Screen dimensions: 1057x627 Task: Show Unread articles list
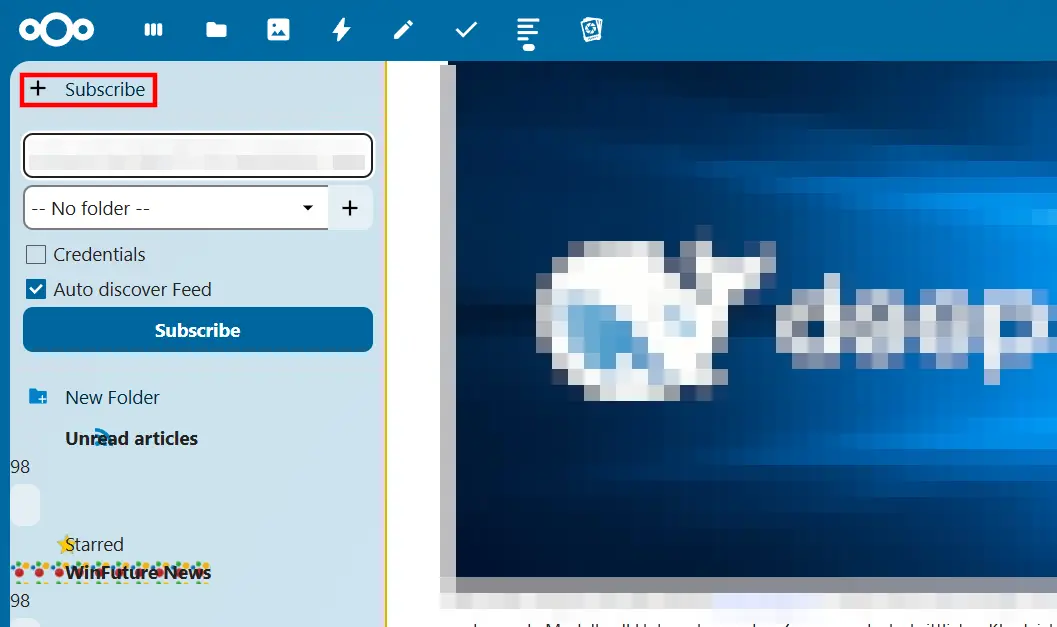tap(131, 439)
